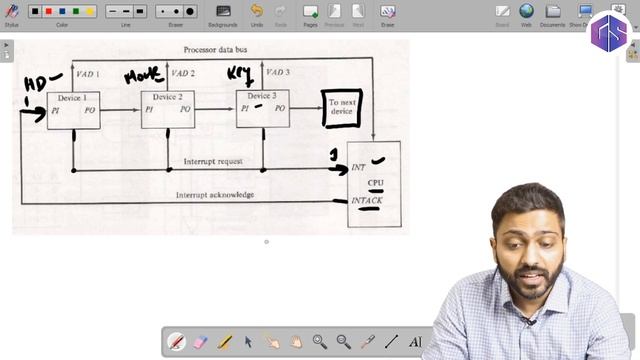Add a new page with Pages
Screen dimensions: 640x360
coord(310,15)
